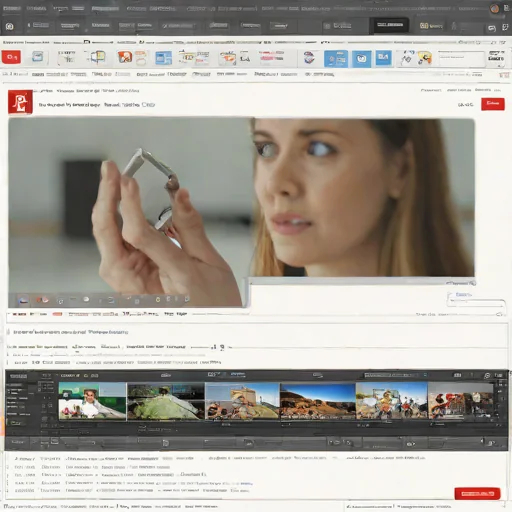The image size is (512, 512).
Task: Click the yellow-icon item in the dark toolbar
Action: (431, 26)
